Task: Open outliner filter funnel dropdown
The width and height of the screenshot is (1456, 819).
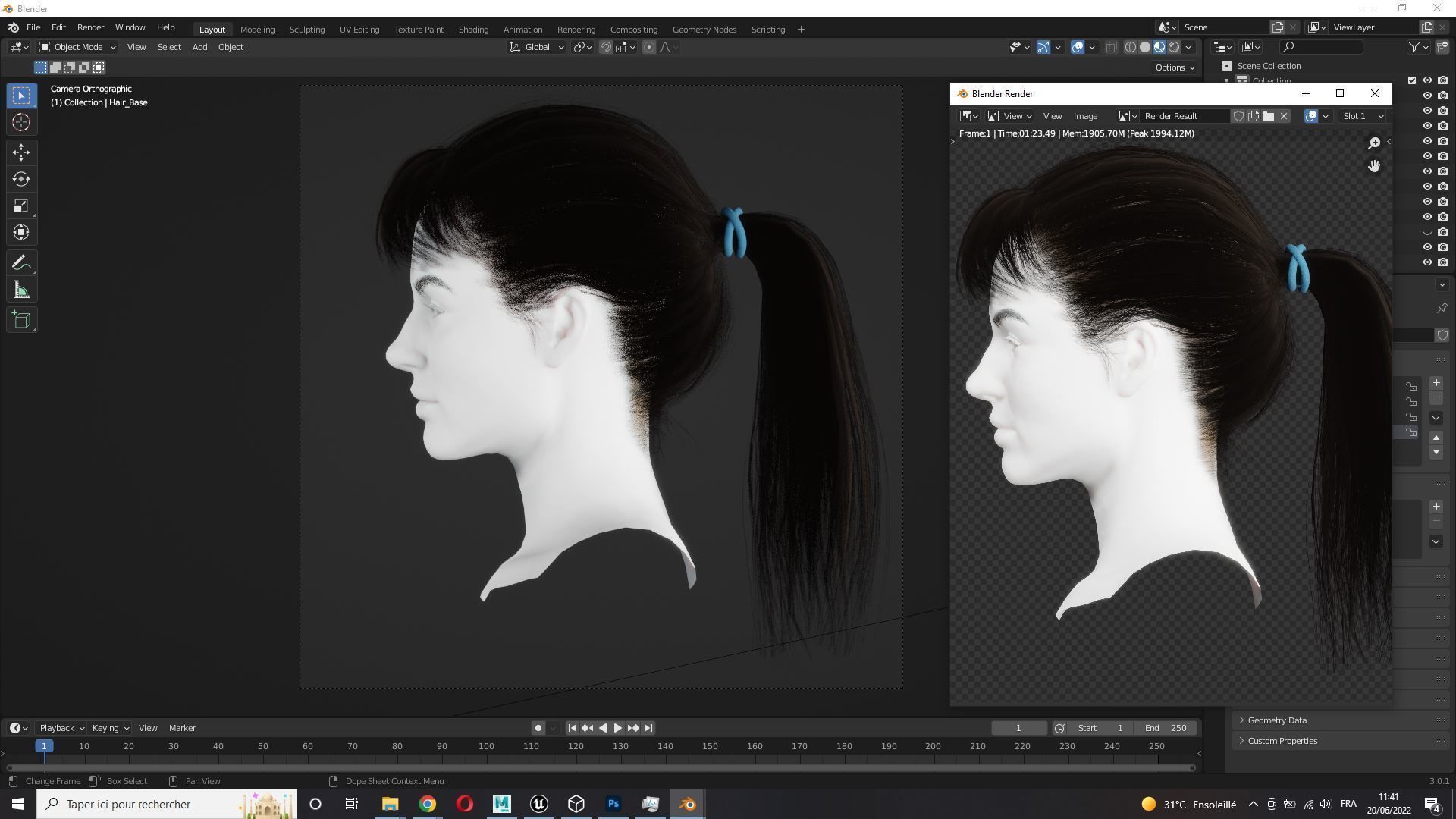Action: (x=1419, y=47)
